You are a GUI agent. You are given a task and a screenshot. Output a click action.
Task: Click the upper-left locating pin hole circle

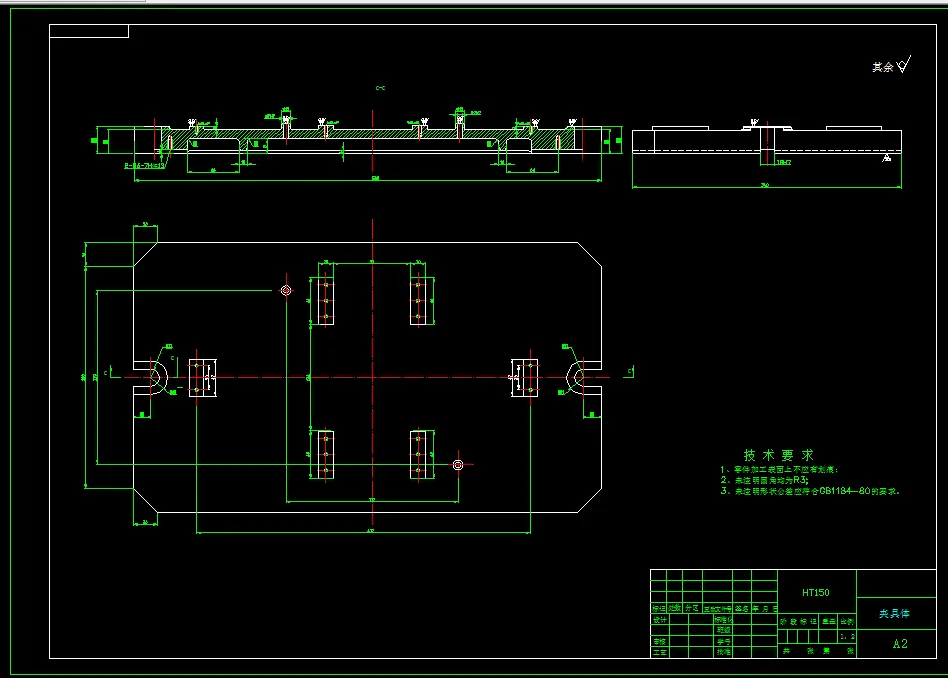click(286, 290)
